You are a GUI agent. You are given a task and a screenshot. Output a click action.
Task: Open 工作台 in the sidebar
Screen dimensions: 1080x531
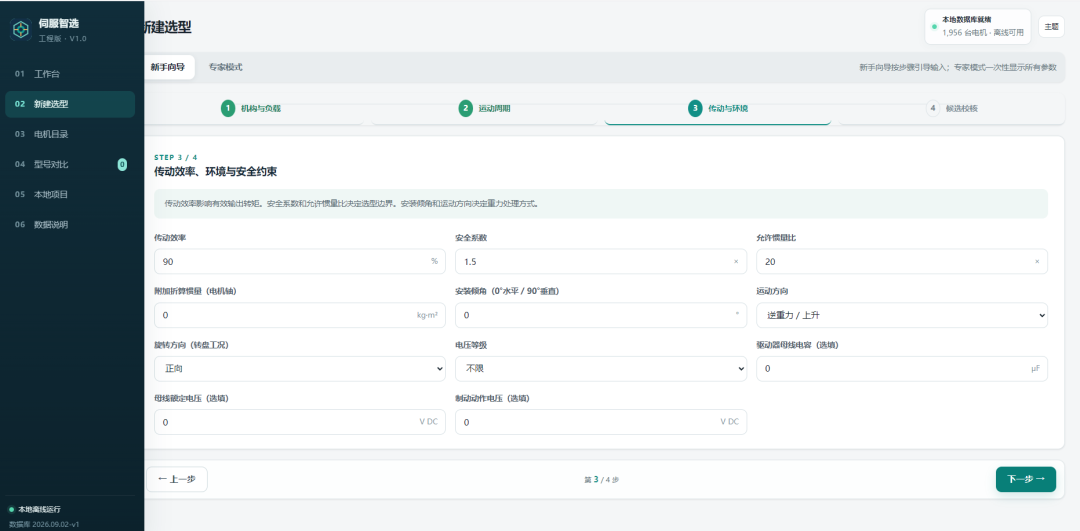coord(70,74)
